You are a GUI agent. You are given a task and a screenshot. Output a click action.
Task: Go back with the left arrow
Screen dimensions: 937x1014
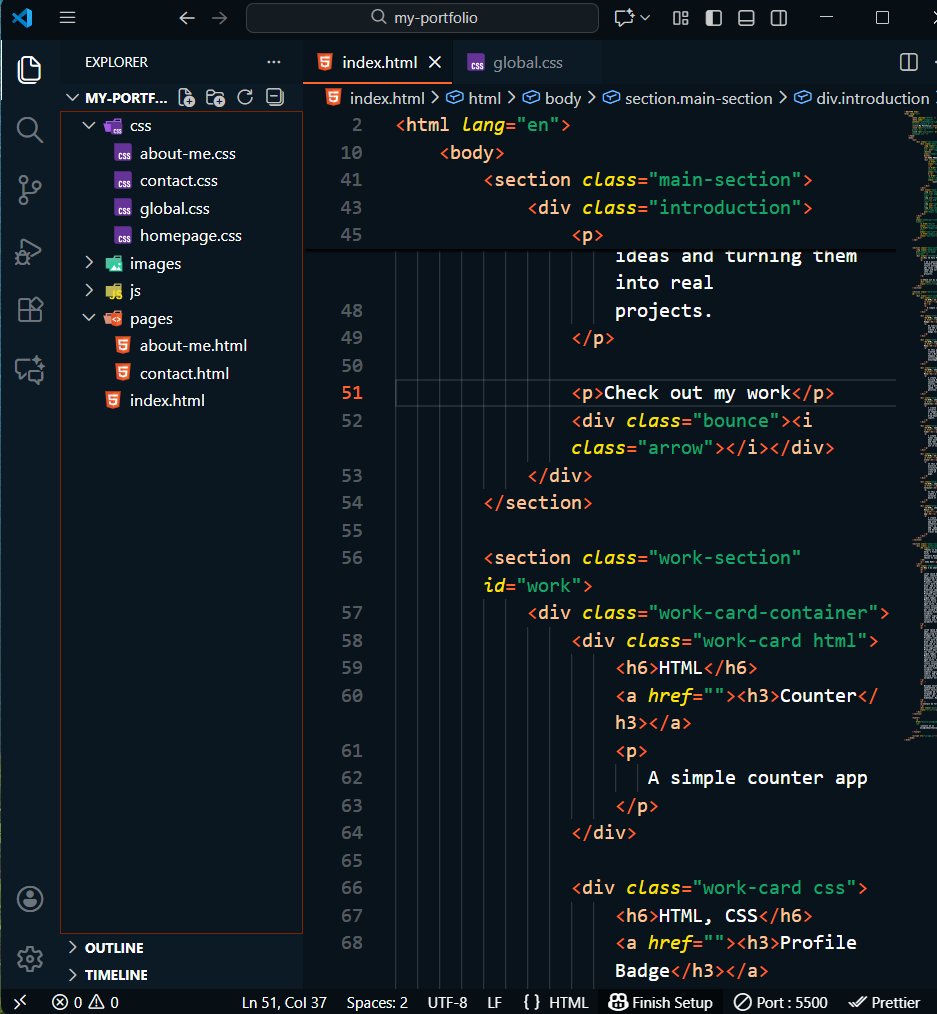187,18
